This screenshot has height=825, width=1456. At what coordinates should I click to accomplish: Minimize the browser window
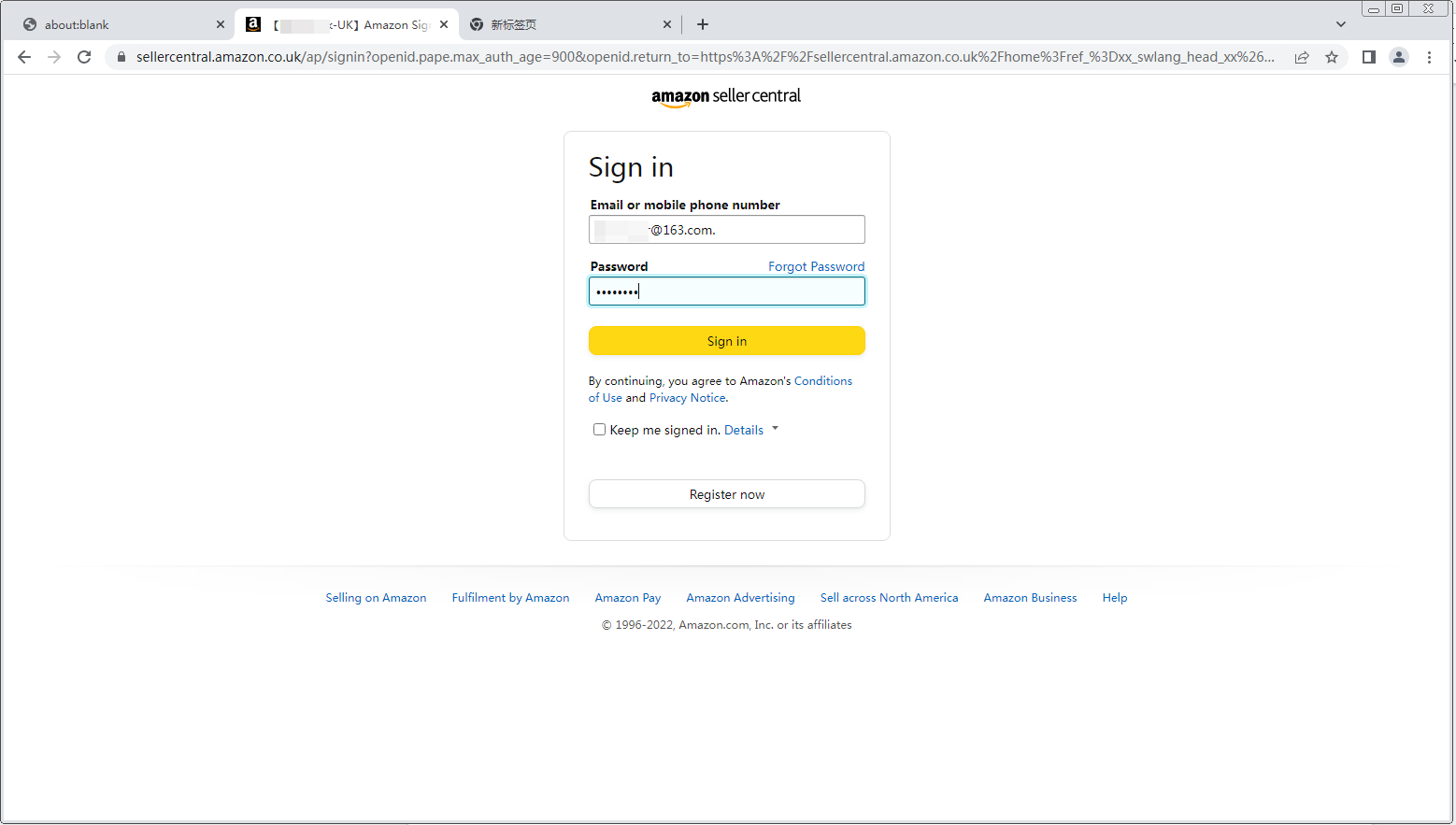[x=1374, y=8]
